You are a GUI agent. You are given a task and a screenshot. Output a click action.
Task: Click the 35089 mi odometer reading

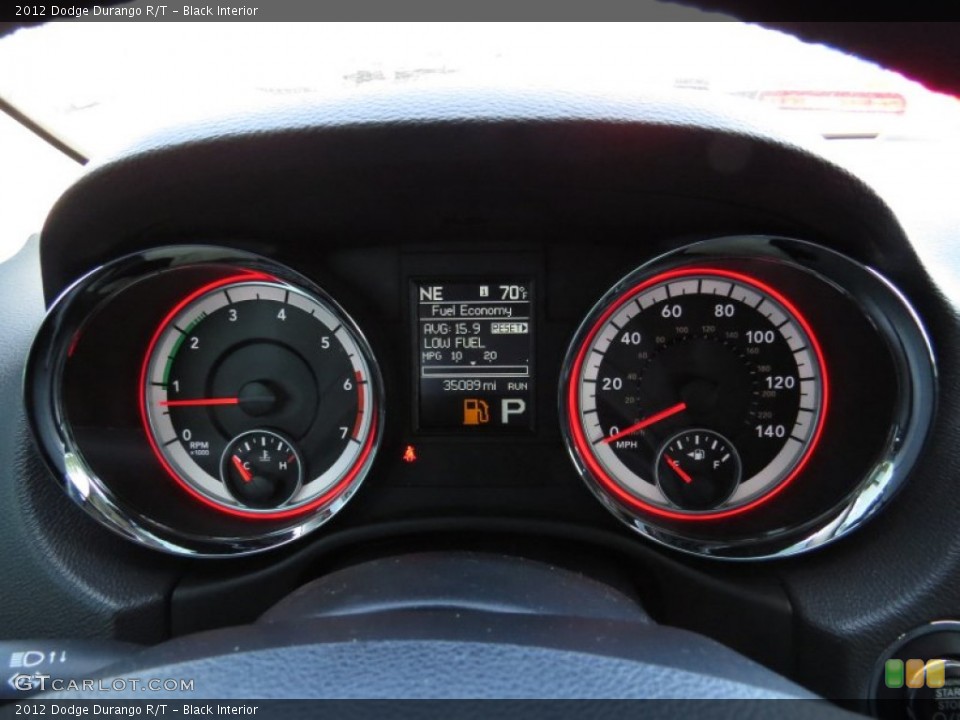(470, 386)
